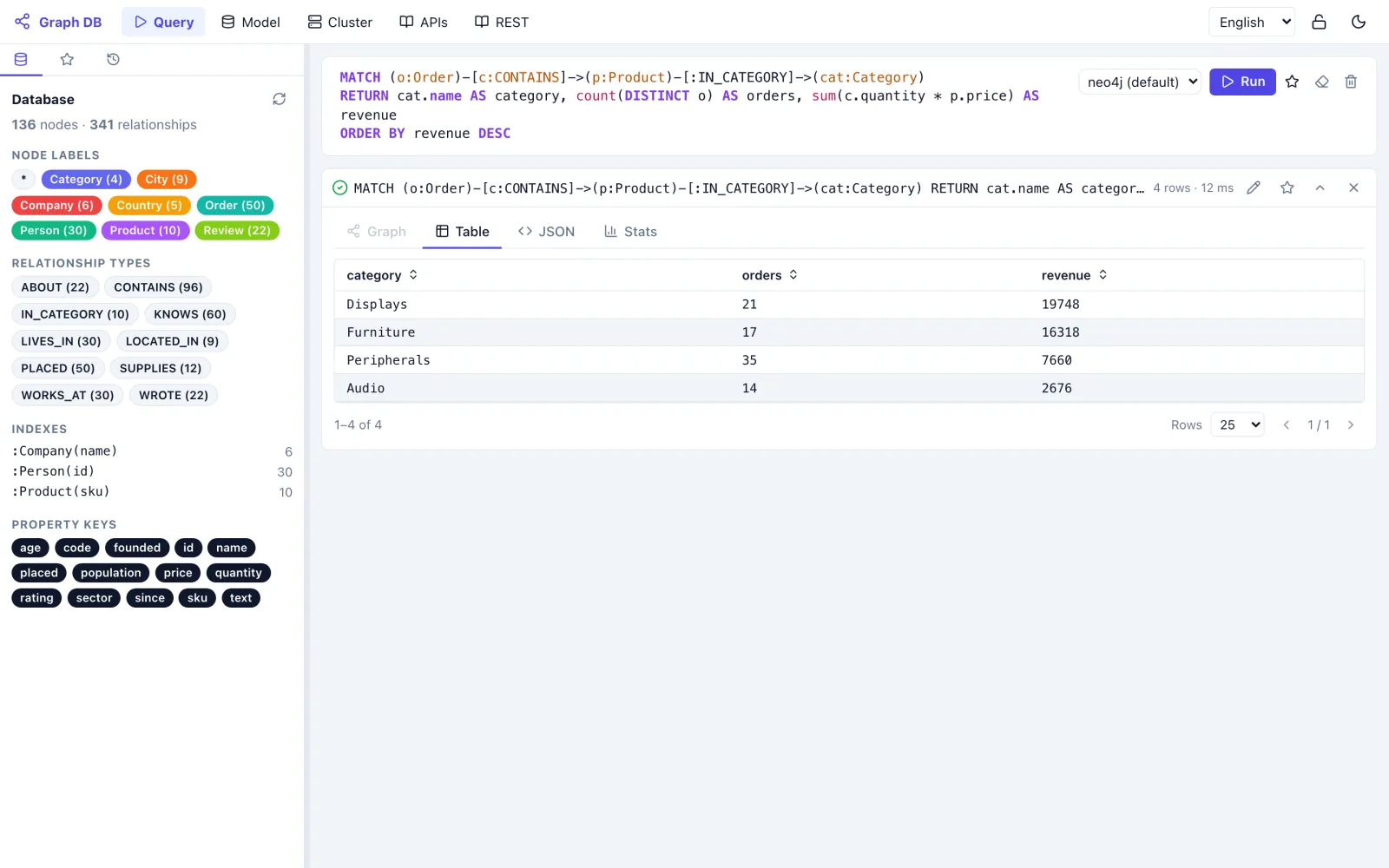Change the rows per page dropdown
Viewport: 1389px width, 868px height.
pyautogui.click(x=1237, y=424)
